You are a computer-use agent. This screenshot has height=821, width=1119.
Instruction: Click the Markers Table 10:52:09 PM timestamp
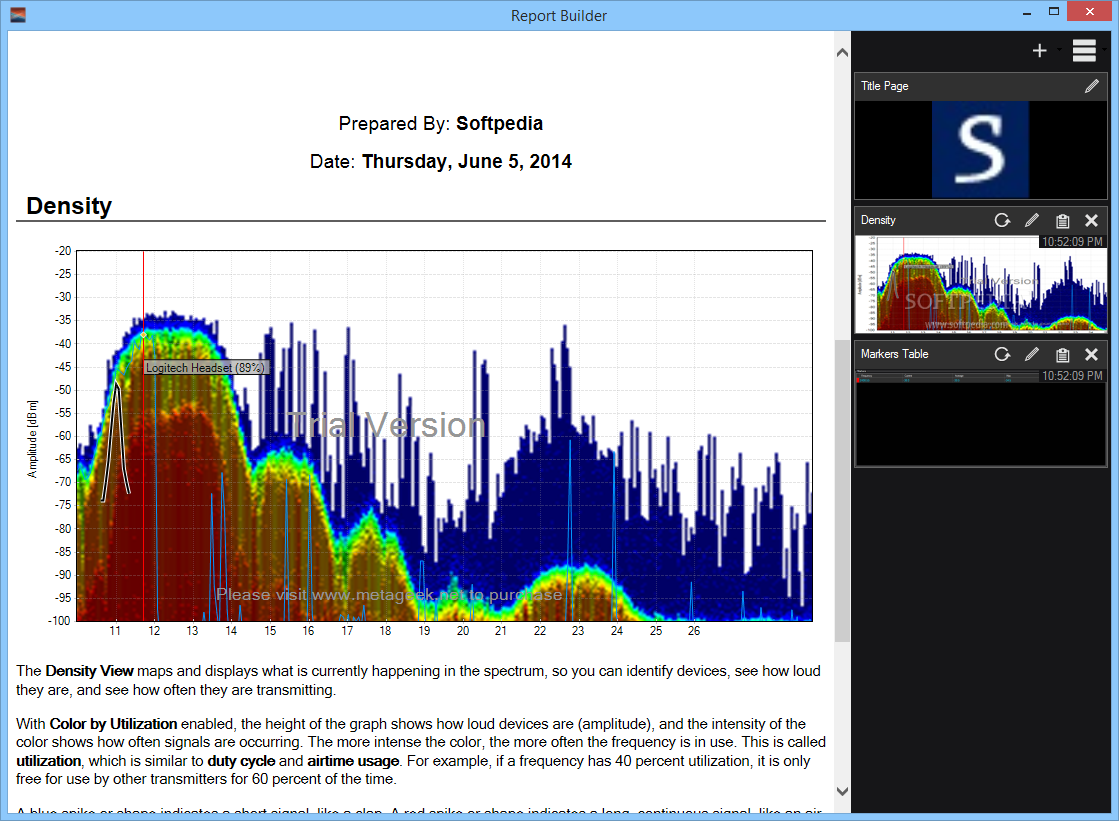pos(1072,376)
